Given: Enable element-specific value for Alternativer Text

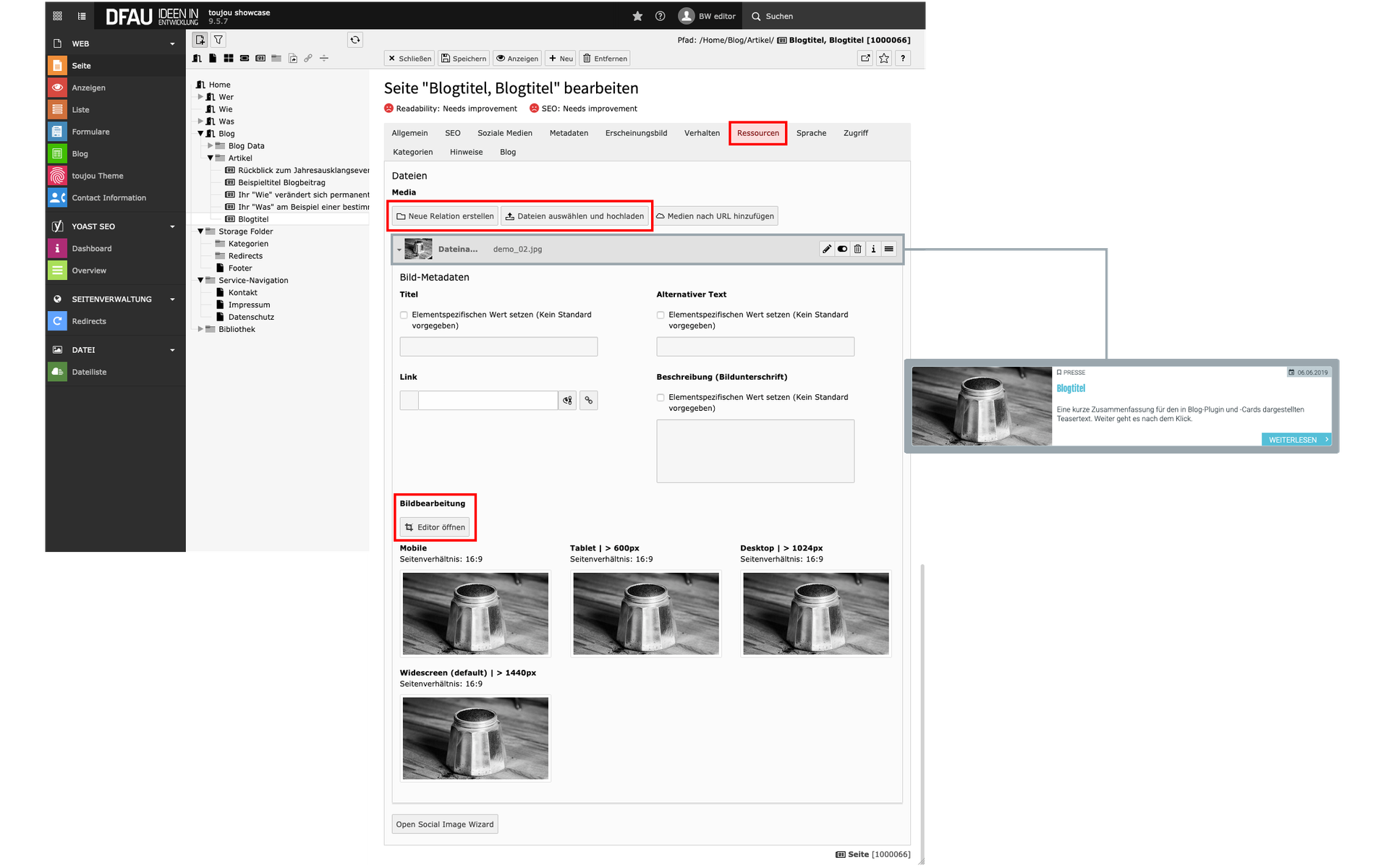Looking at the screenshot, I should coord(660,315).
